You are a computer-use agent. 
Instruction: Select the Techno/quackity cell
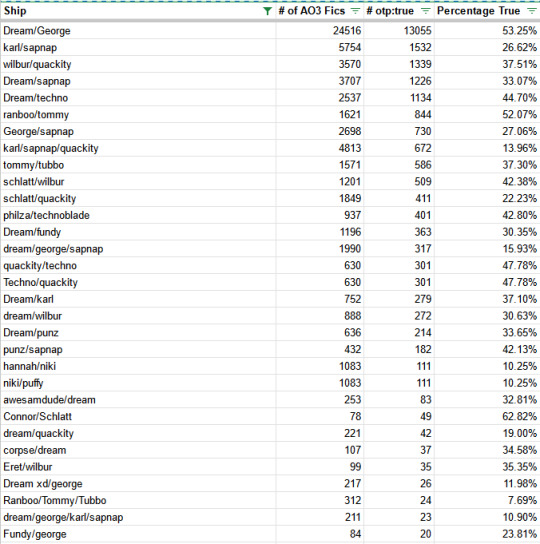tap(138, 282)
